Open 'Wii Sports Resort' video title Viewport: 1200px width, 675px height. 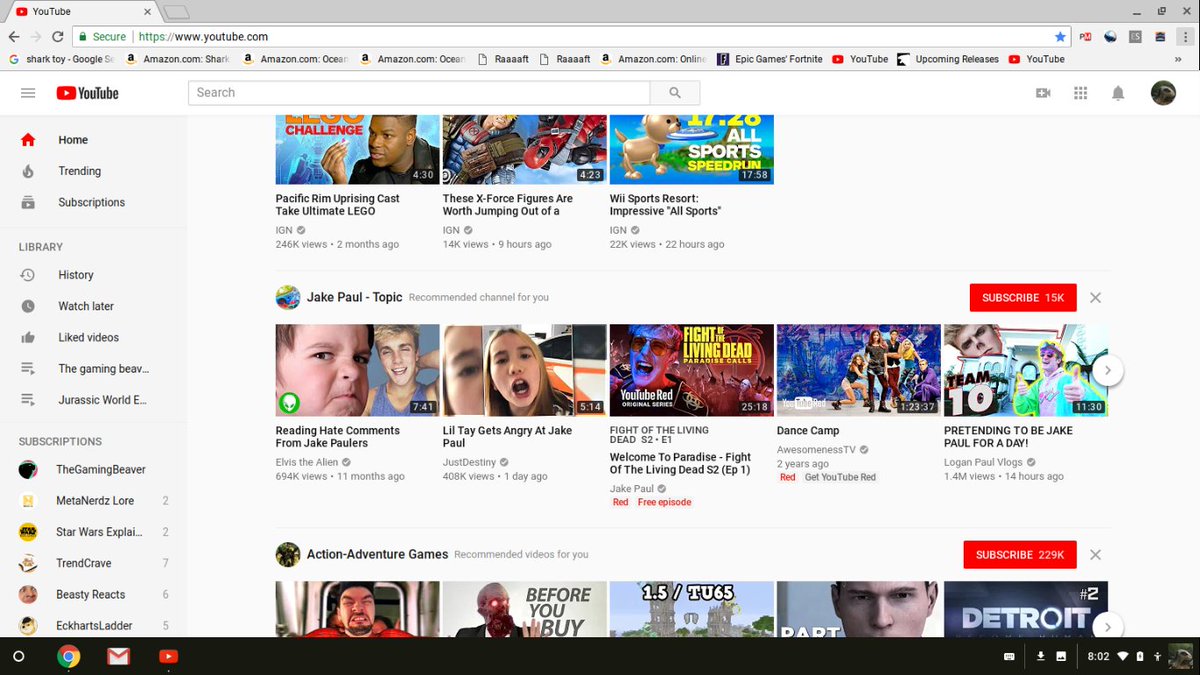[665, 205]
